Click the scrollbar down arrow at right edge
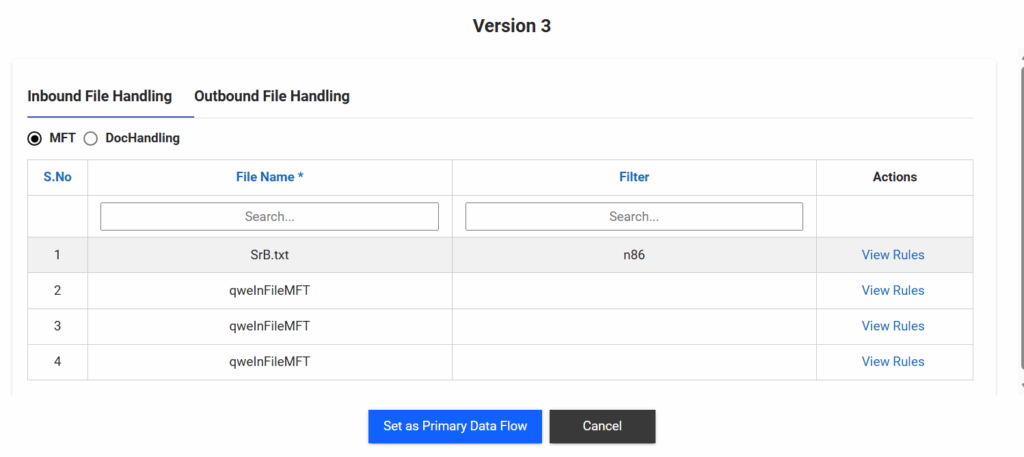The image size is (1024, 457). coord(1021,385)
